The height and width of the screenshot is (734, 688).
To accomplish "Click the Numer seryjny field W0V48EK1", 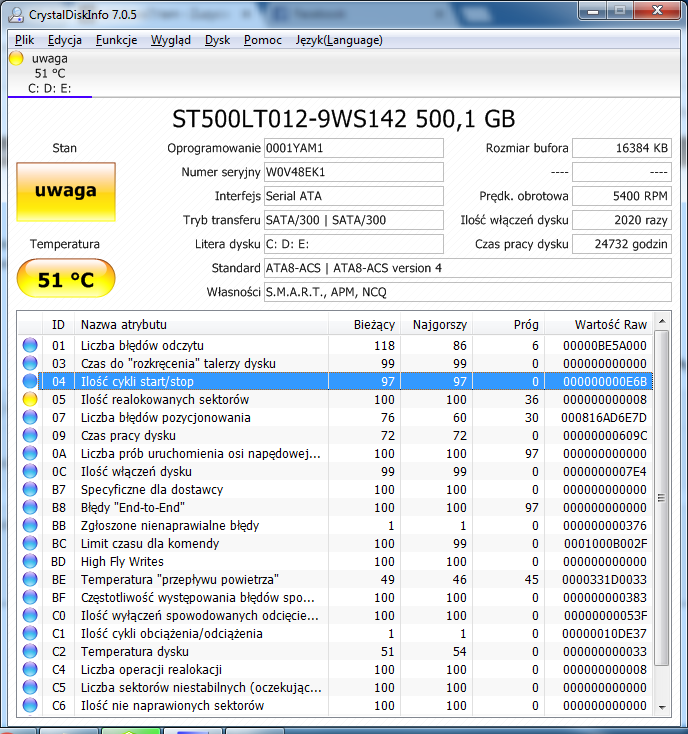I will [x=354, y=172].
